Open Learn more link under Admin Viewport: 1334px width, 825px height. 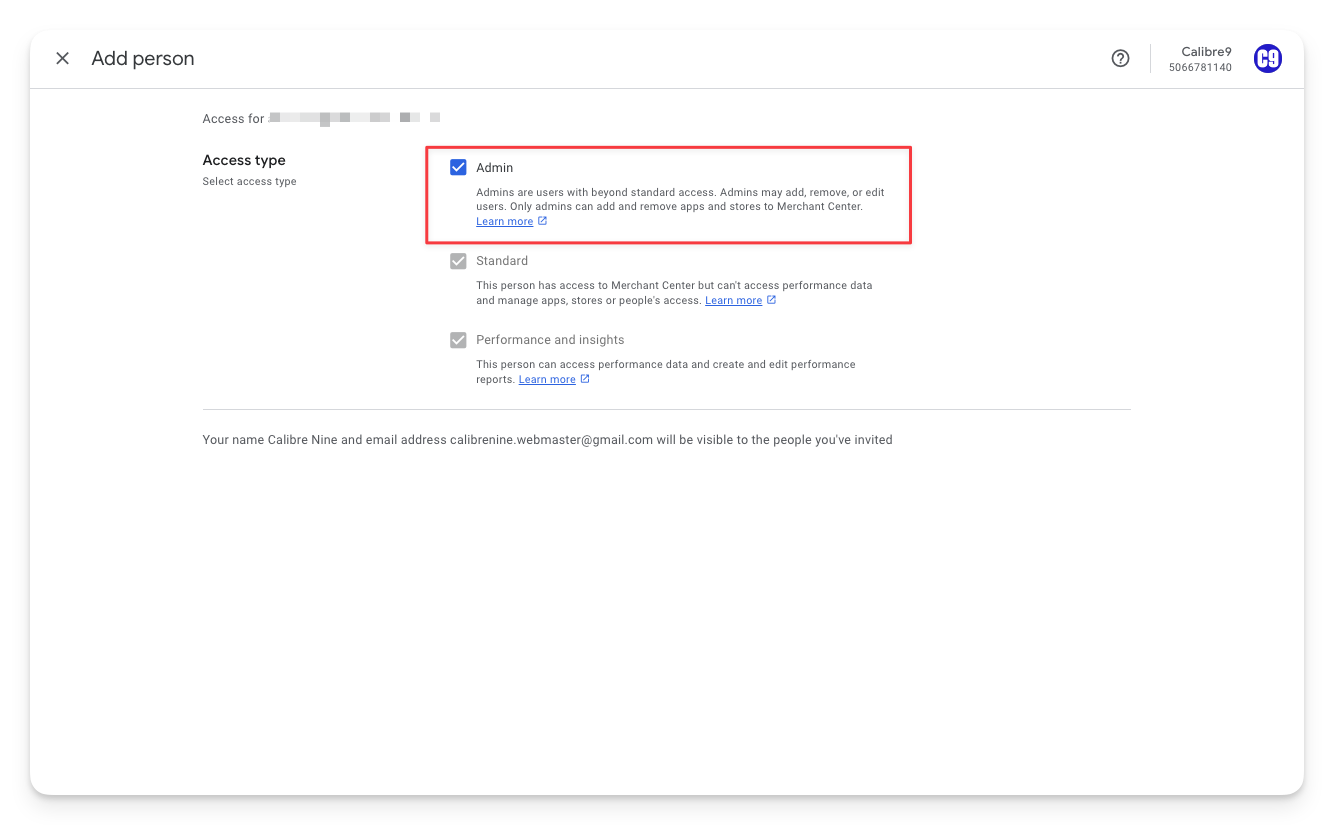coord(504,222)
